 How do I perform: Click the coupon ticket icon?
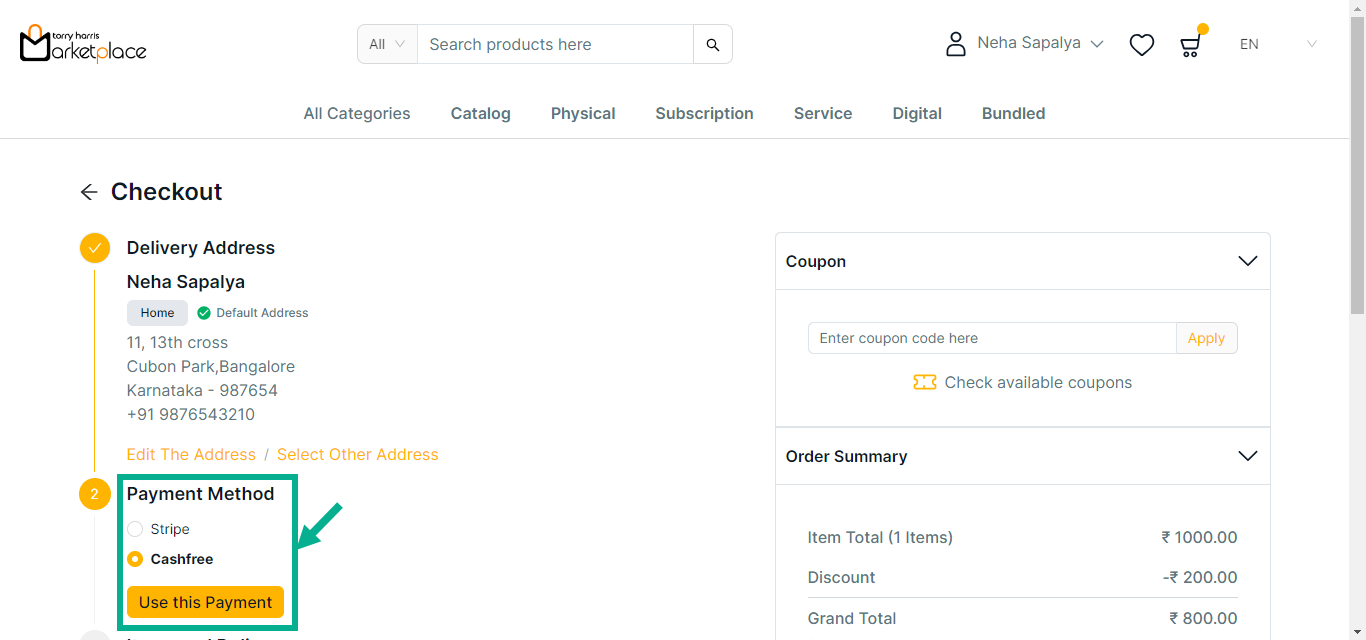(x=924, y=382)
